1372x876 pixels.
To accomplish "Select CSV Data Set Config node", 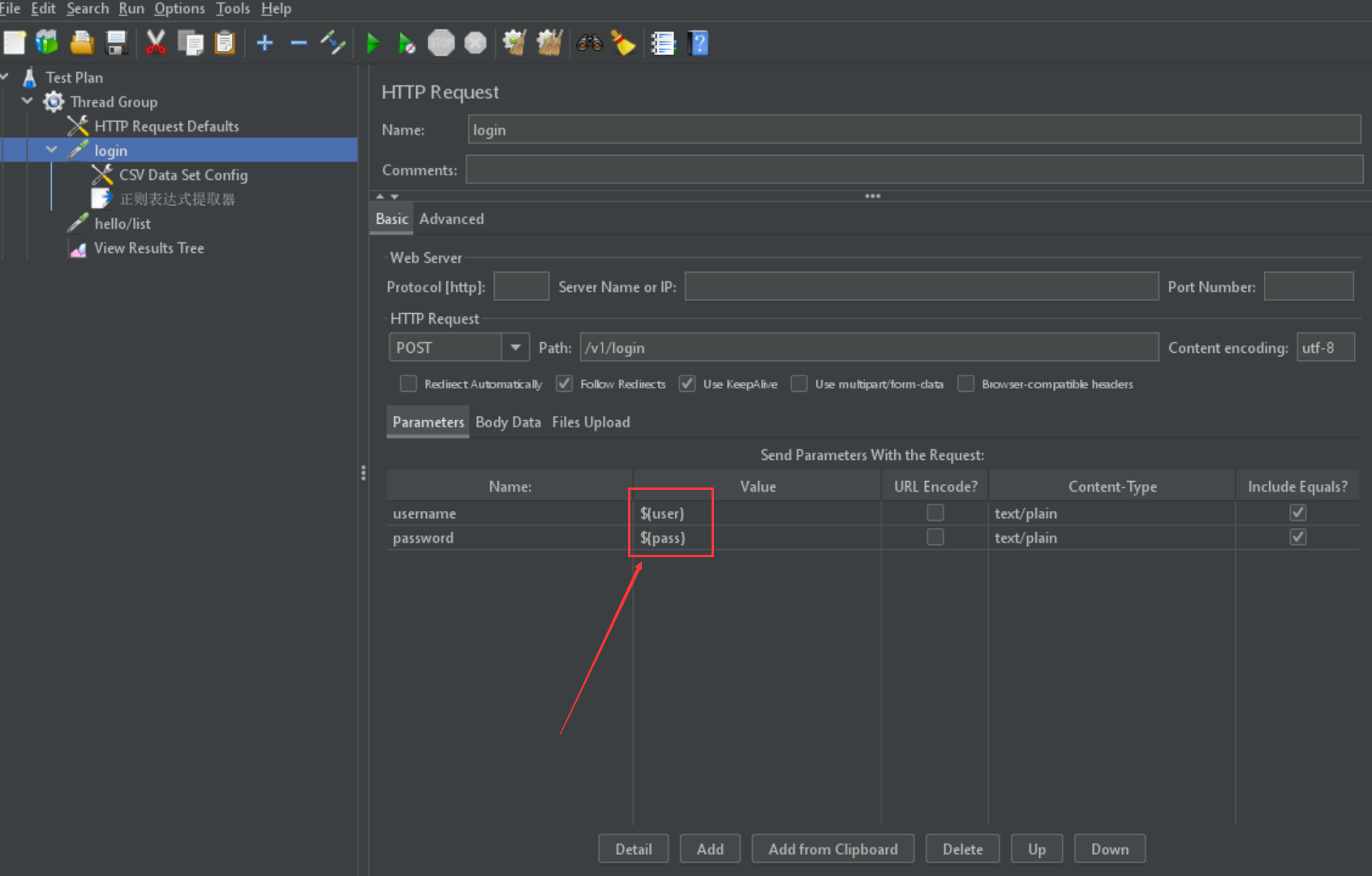I will click(x=183, y=175).
